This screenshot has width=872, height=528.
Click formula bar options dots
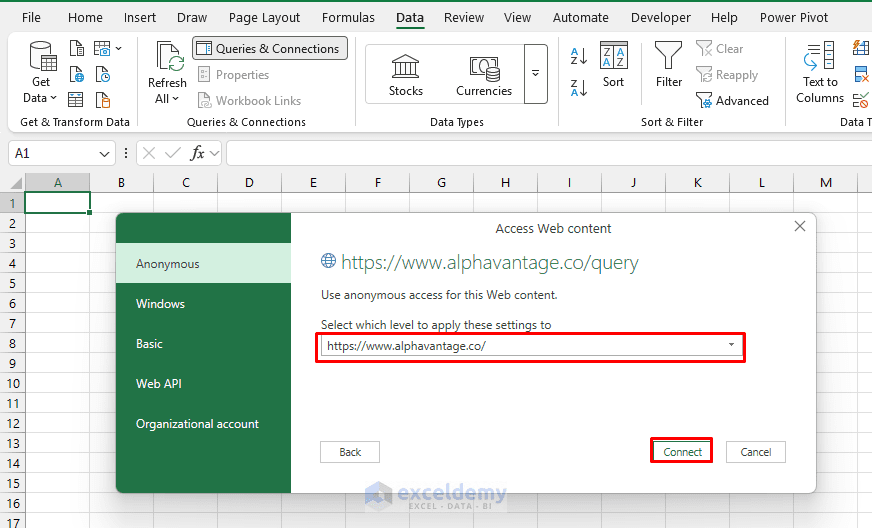126,153
